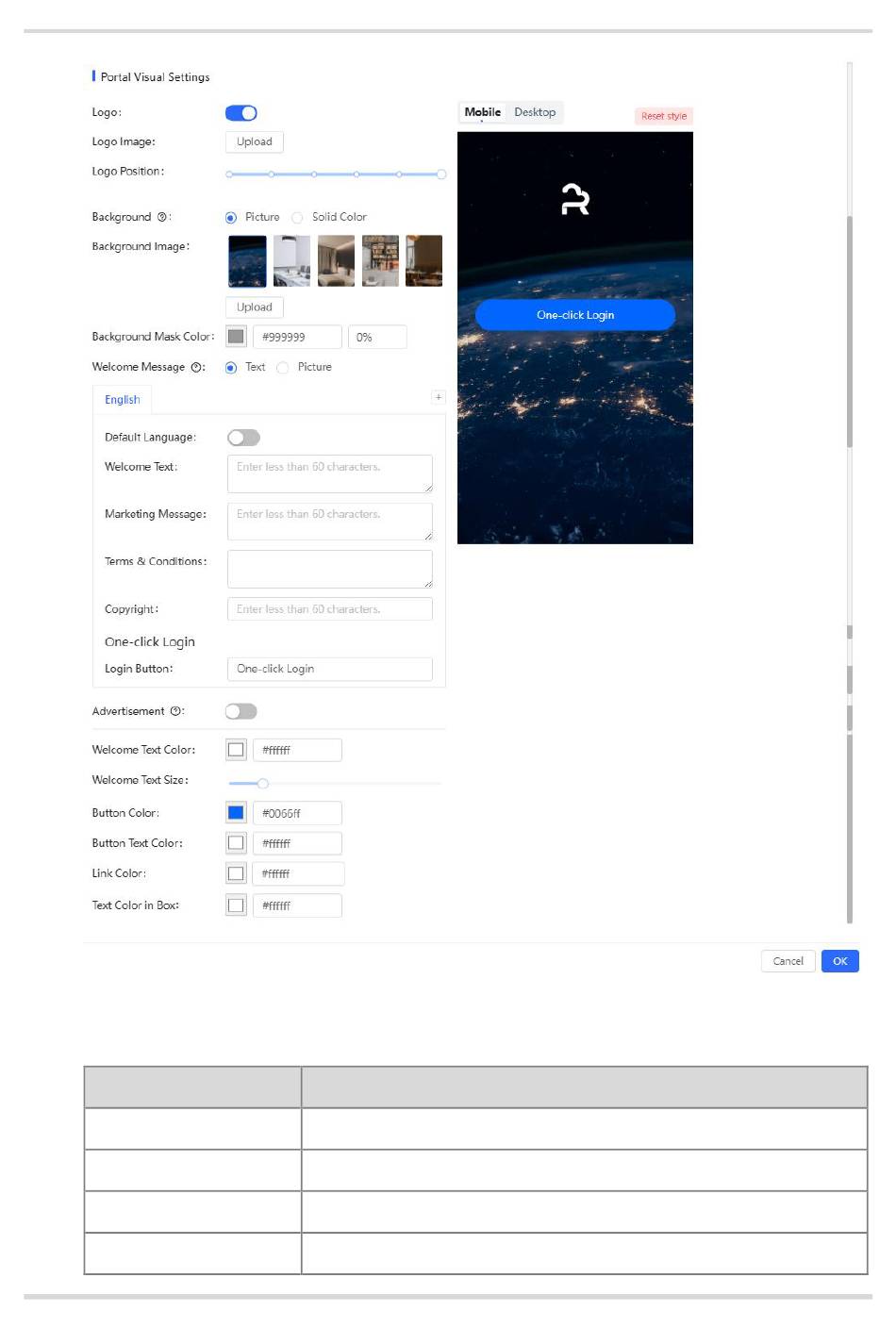Click the Background help question-mark icon

162,217
